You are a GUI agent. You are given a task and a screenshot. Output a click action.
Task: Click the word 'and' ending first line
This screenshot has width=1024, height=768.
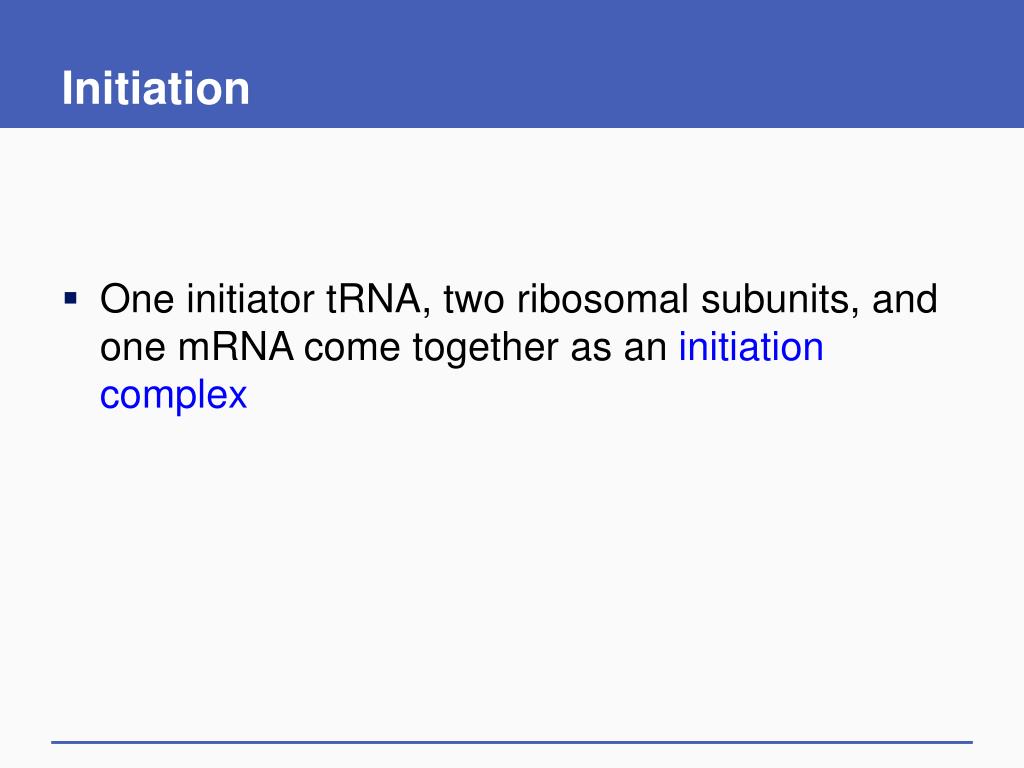point(905,299)
